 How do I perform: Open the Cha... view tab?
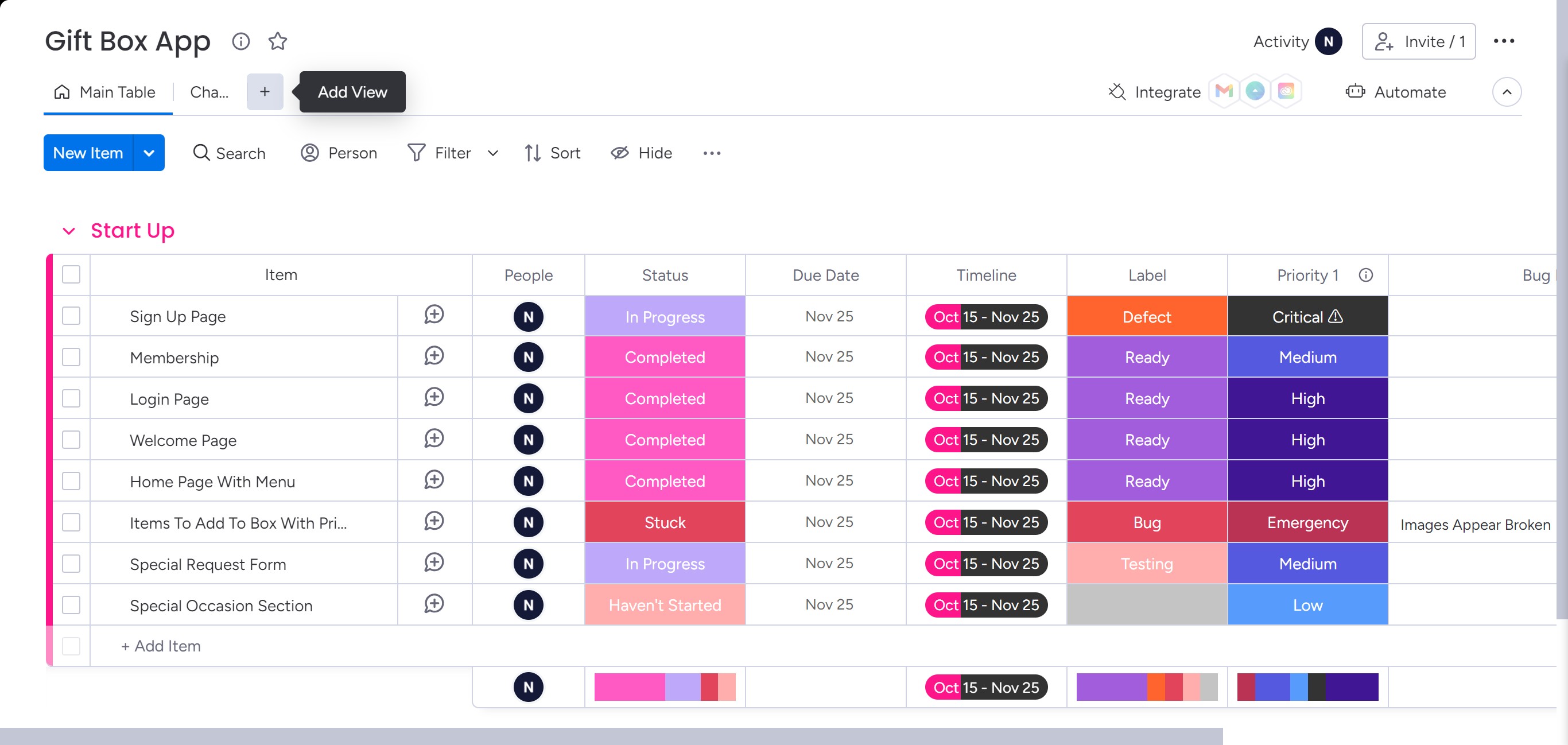click(x=209, y=92)
